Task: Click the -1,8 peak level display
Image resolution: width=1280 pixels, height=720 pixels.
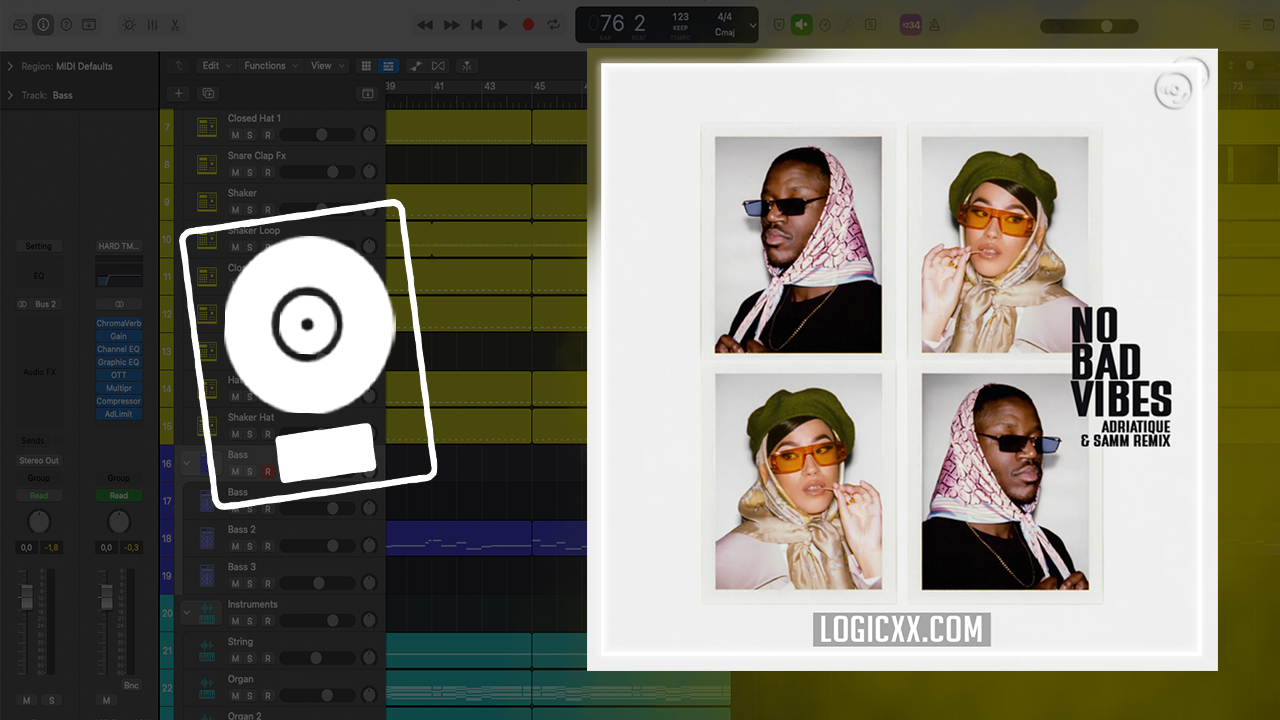Action: click(50, 548)
